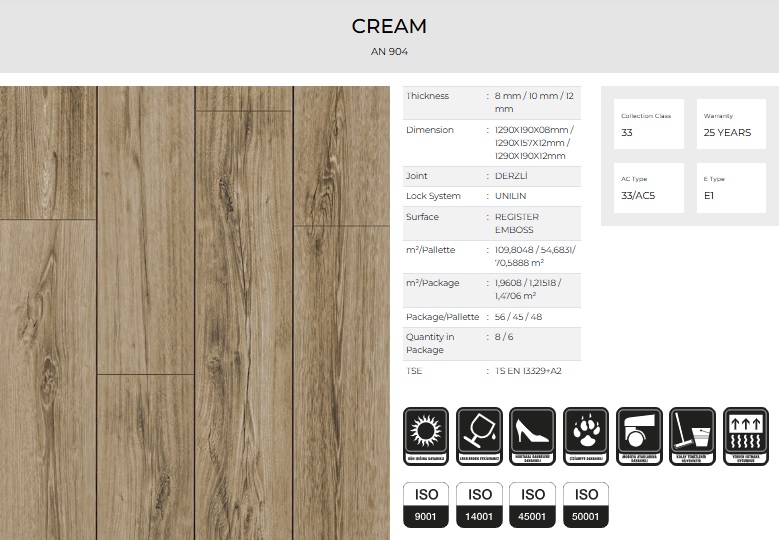
Task: Open the cream wood flooring image
Action: point(195,312)
